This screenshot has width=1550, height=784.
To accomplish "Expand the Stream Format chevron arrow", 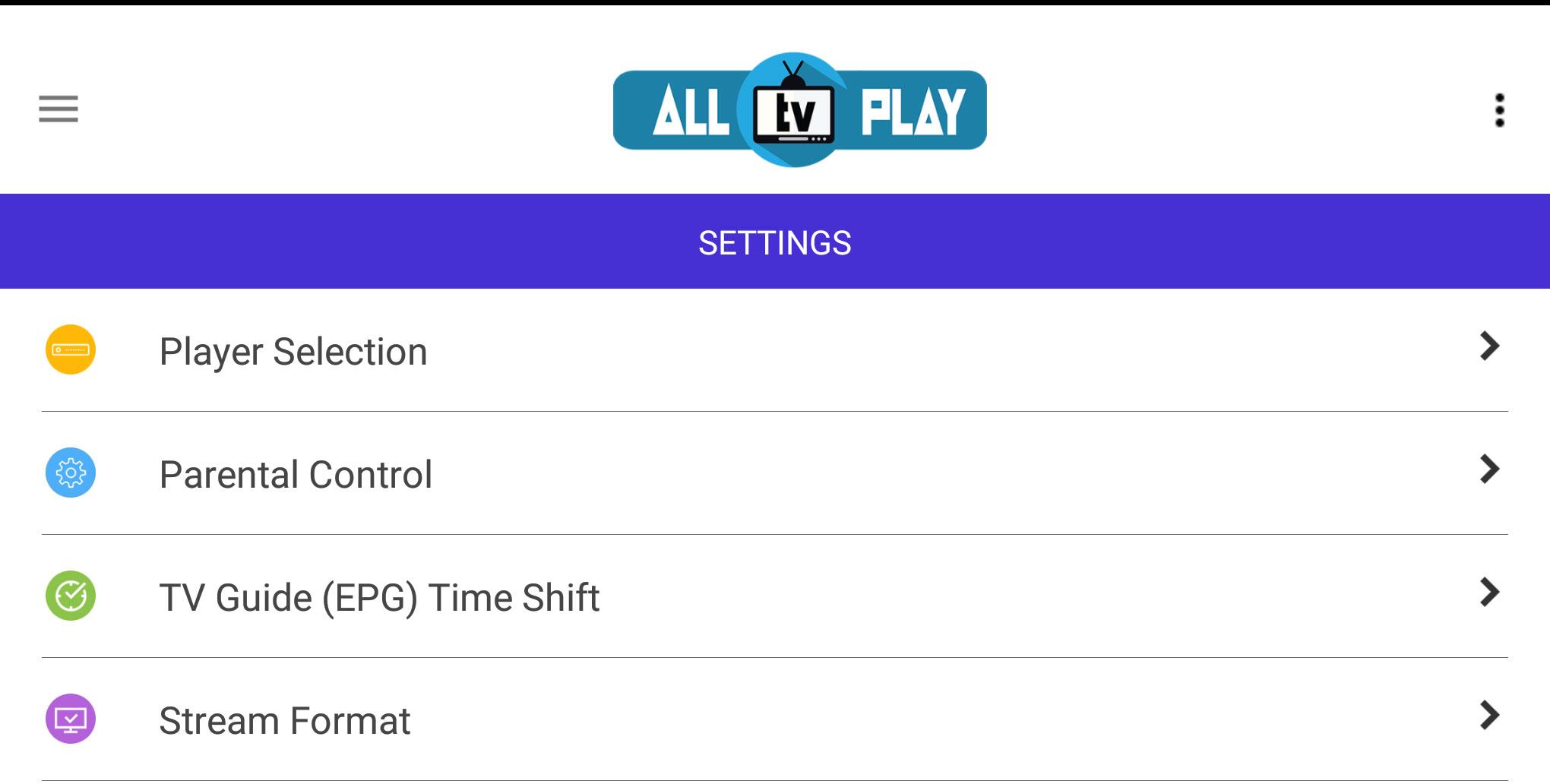I will pos(1489,716).
